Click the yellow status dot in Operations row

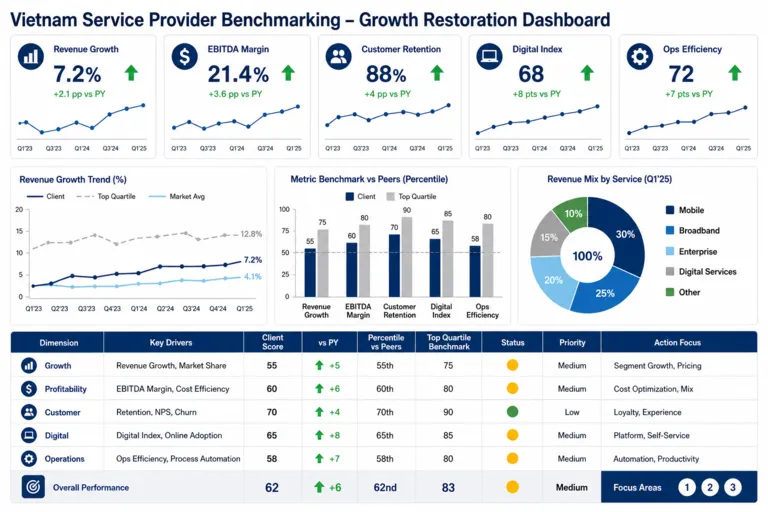[x=512, y=459]
